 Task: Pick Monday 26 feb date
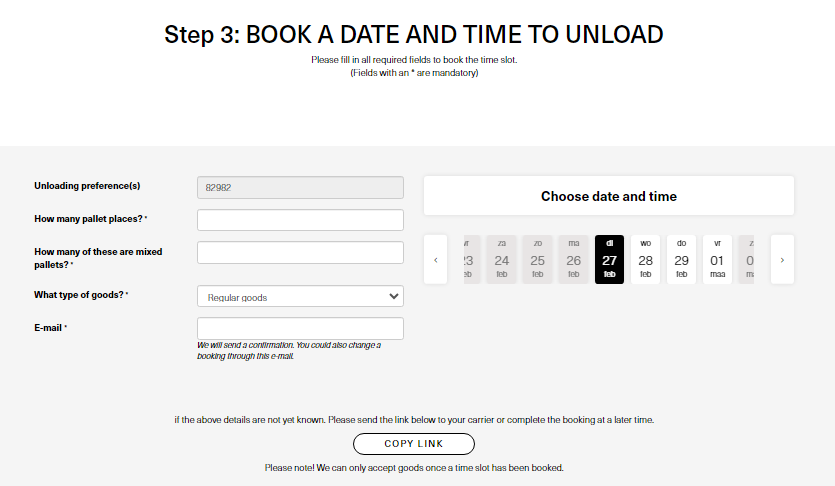pos(573,260)
